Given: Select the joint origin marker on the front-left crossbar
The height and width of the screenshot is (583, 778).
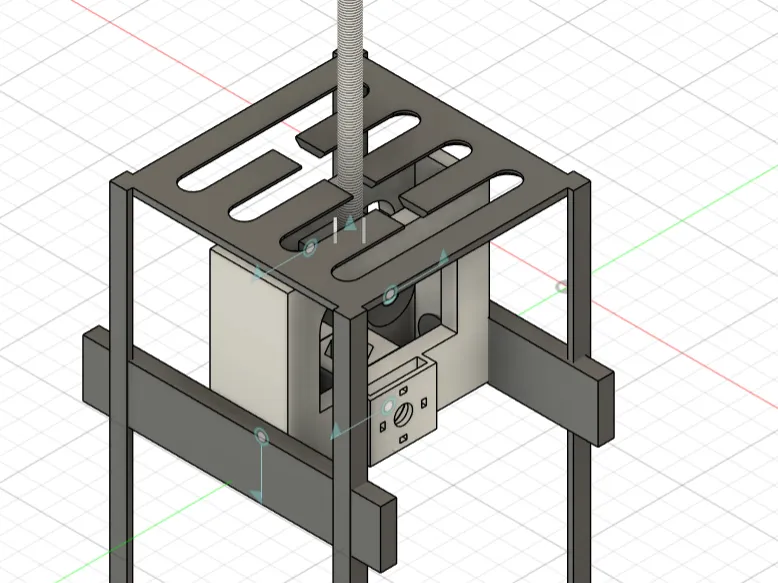Looking at the screenshot, I should click(261, 436).
